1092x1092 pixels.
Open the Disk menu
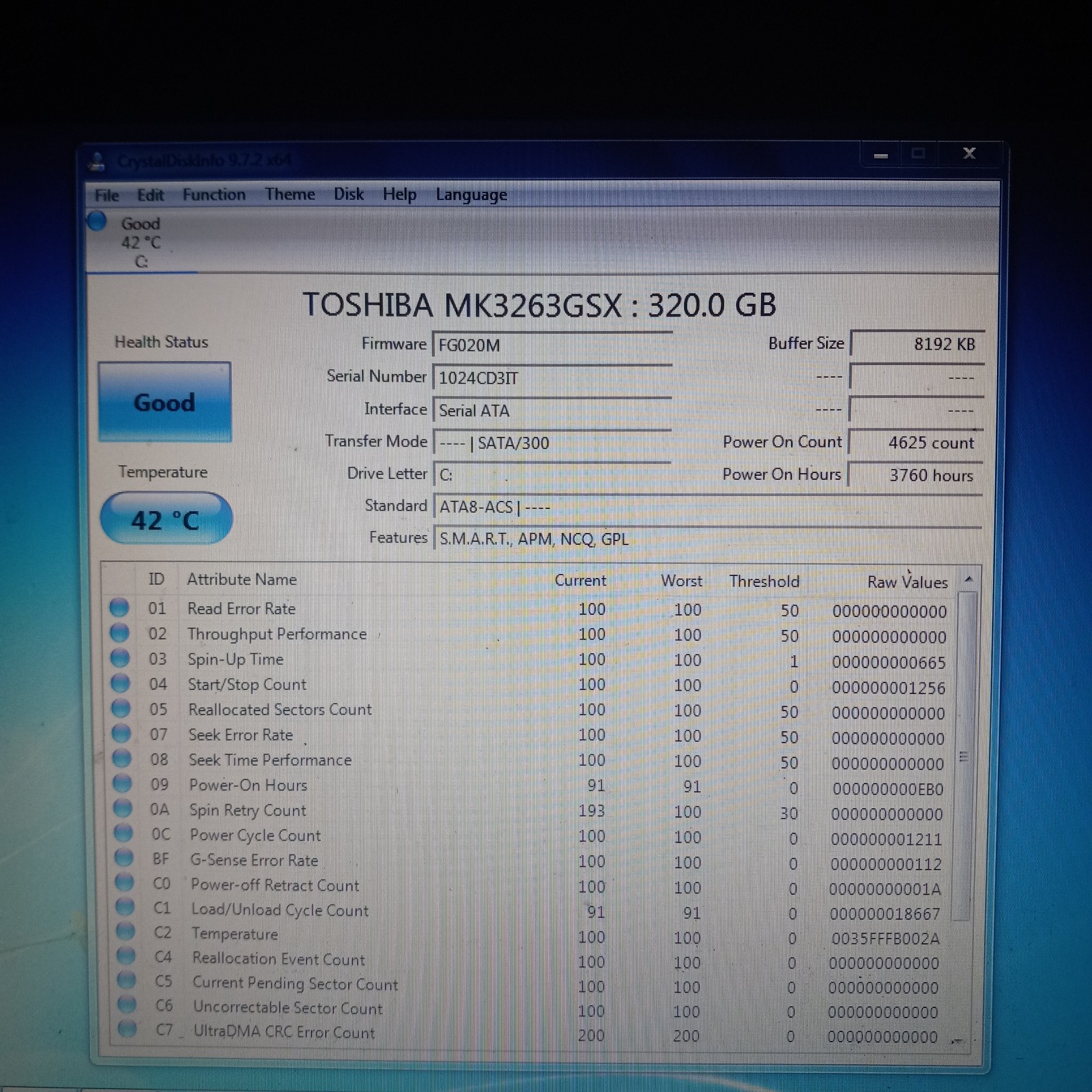349,194
